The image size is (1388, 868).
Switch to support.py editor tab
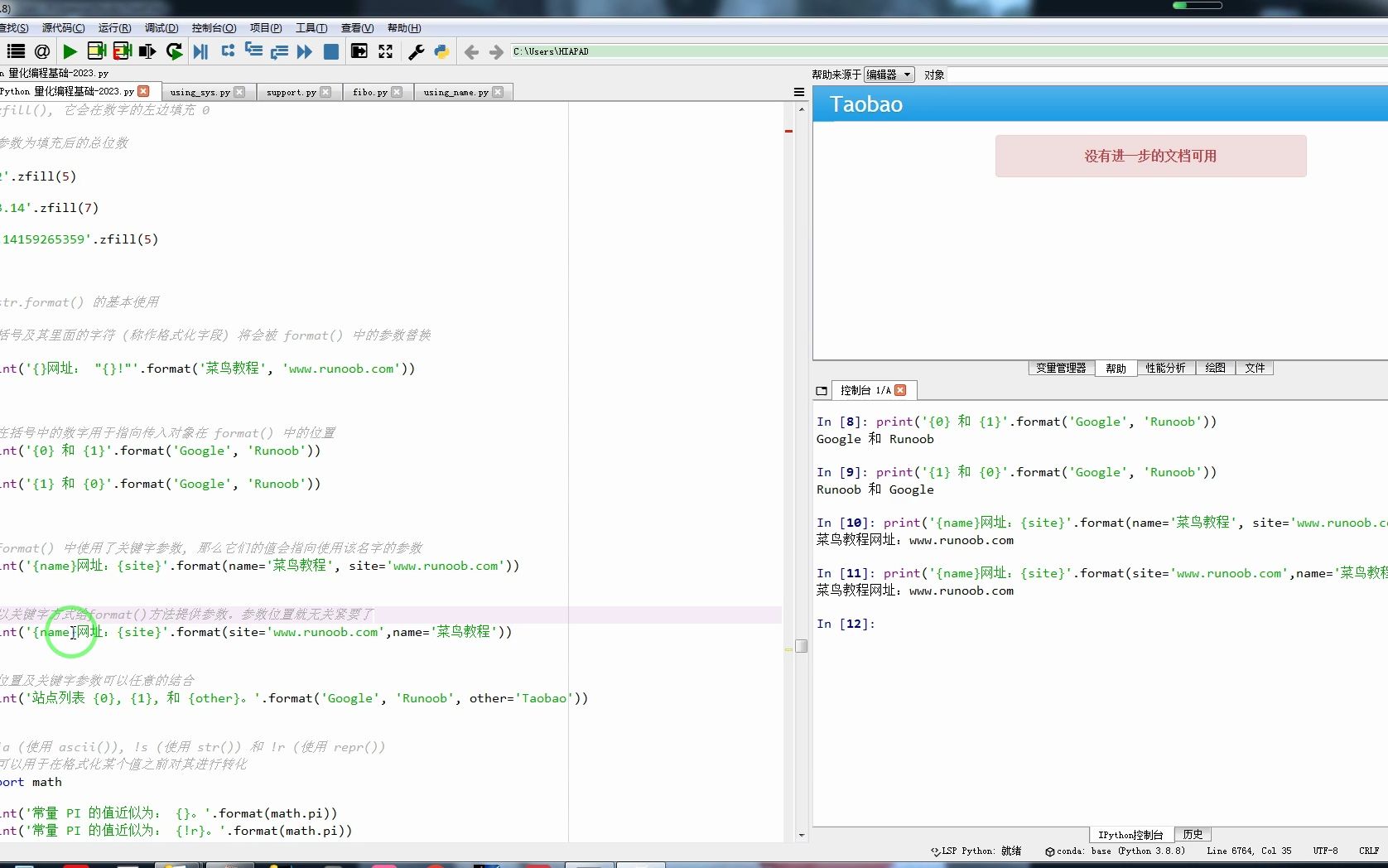[x=292, y=92]
